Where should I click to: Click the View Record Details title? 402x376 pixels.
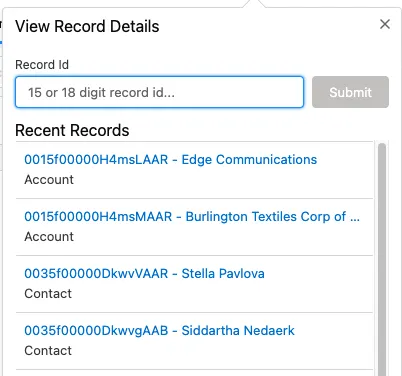pos(87,26)
